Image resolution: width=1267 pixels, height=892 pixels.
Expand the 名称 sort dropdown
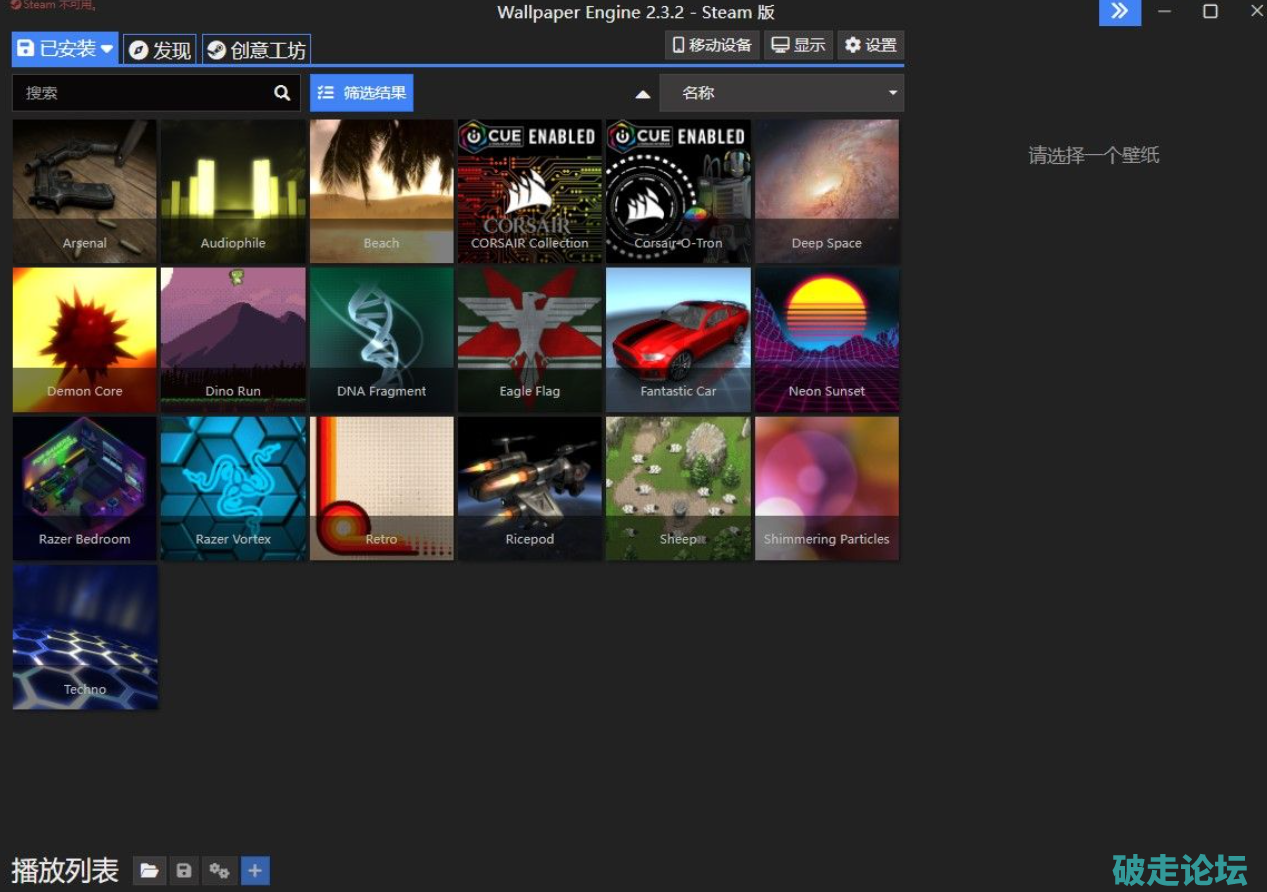(x=781, y=93)
